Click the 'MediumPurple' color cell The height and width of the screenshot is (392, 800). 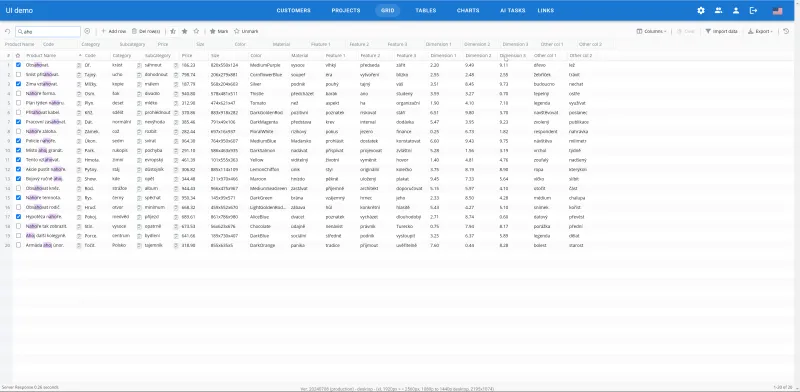(265, 65)
